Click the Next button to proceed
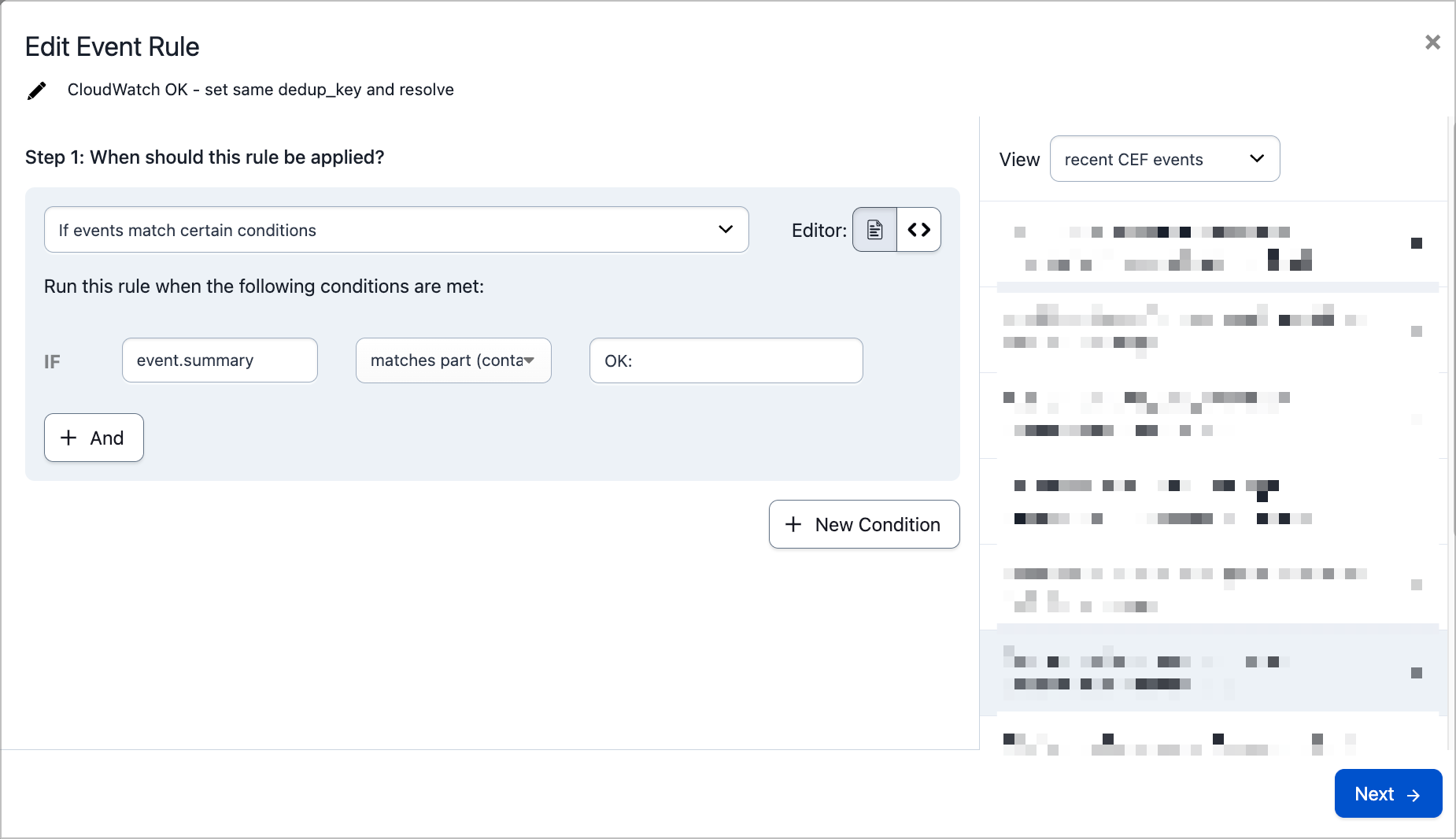This screenshot has height=839, width=1456. click(1387, 794)
